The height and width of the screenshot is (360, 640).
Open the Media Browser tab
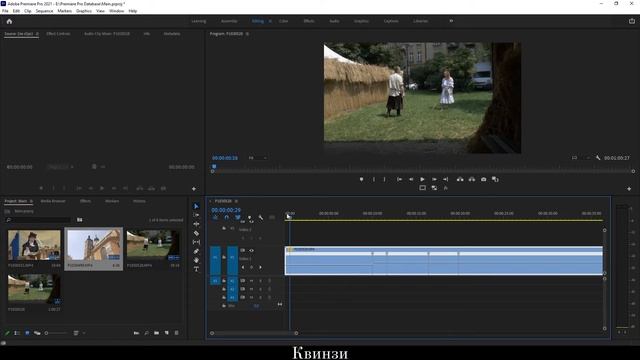point(53,201)
